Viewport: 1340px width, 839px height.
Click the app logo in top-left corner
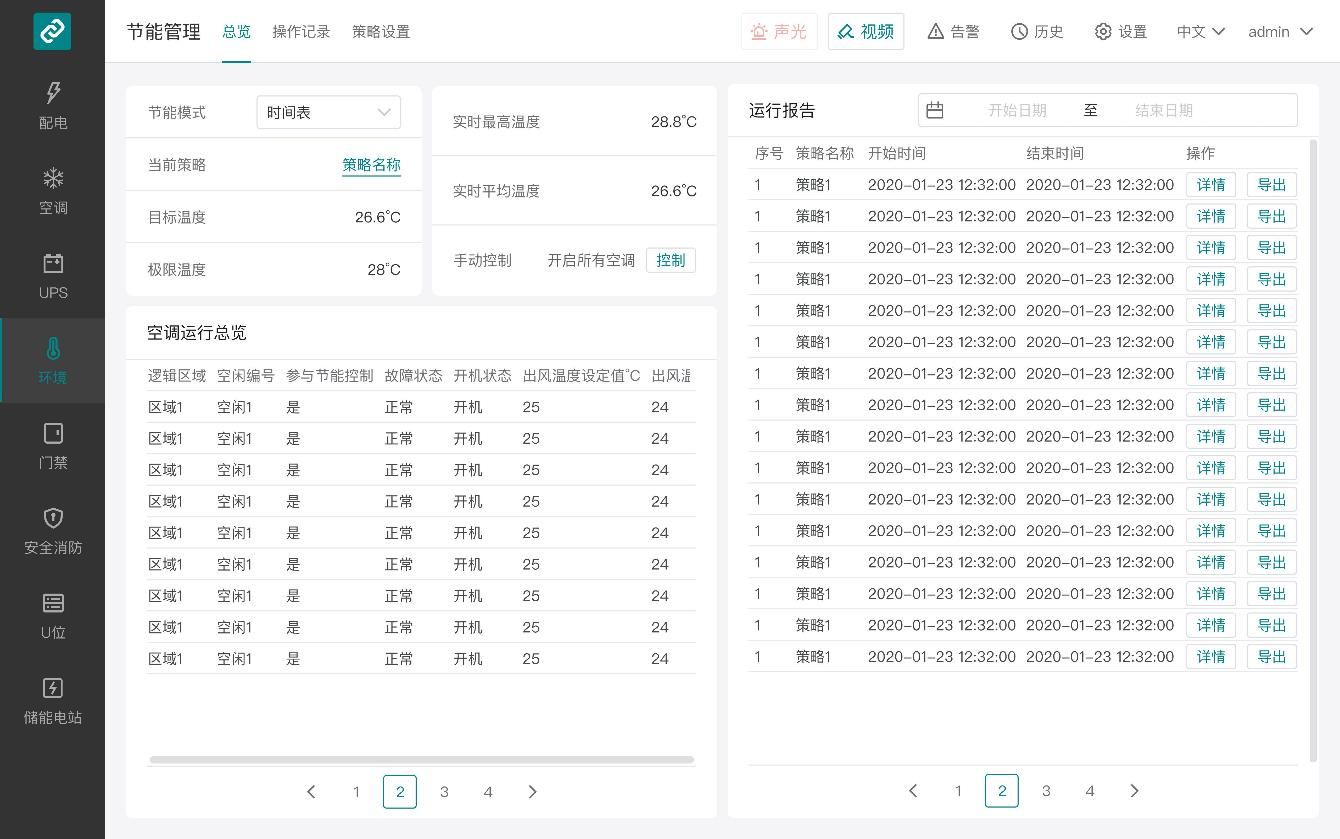[x=52, y=31]
